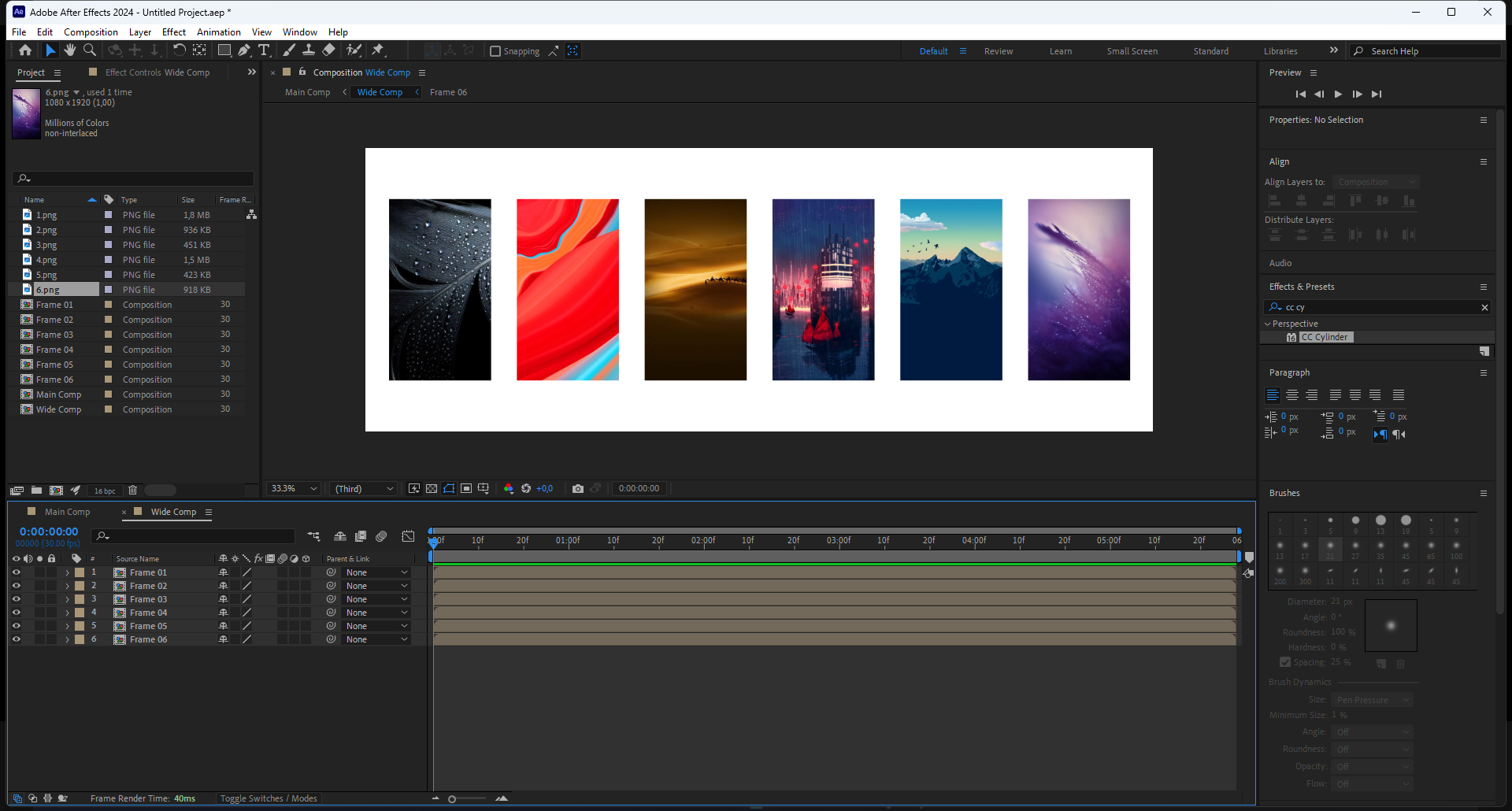Click Toggle Switches / Modes button
This screenshot has width=1512, height=811.
tap(269, 798)
